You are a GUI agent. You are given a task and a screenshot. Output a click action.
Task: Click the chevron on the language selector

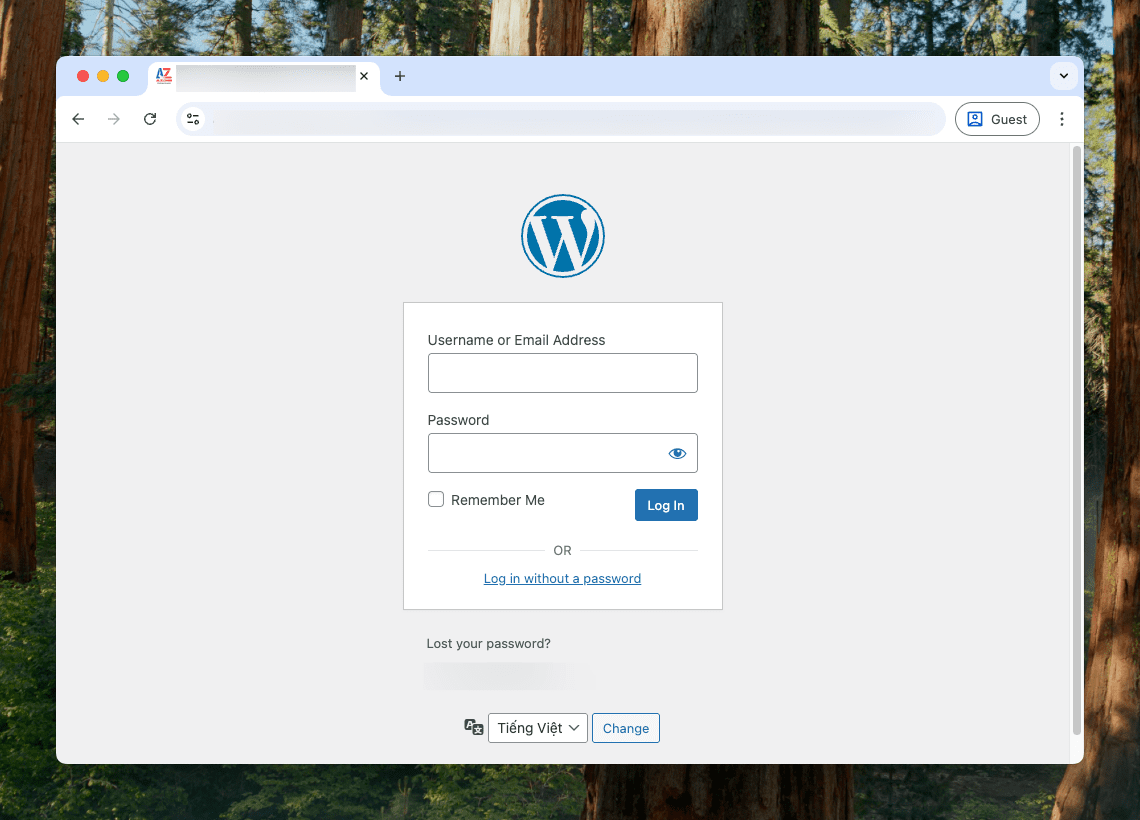click(572, 727)
